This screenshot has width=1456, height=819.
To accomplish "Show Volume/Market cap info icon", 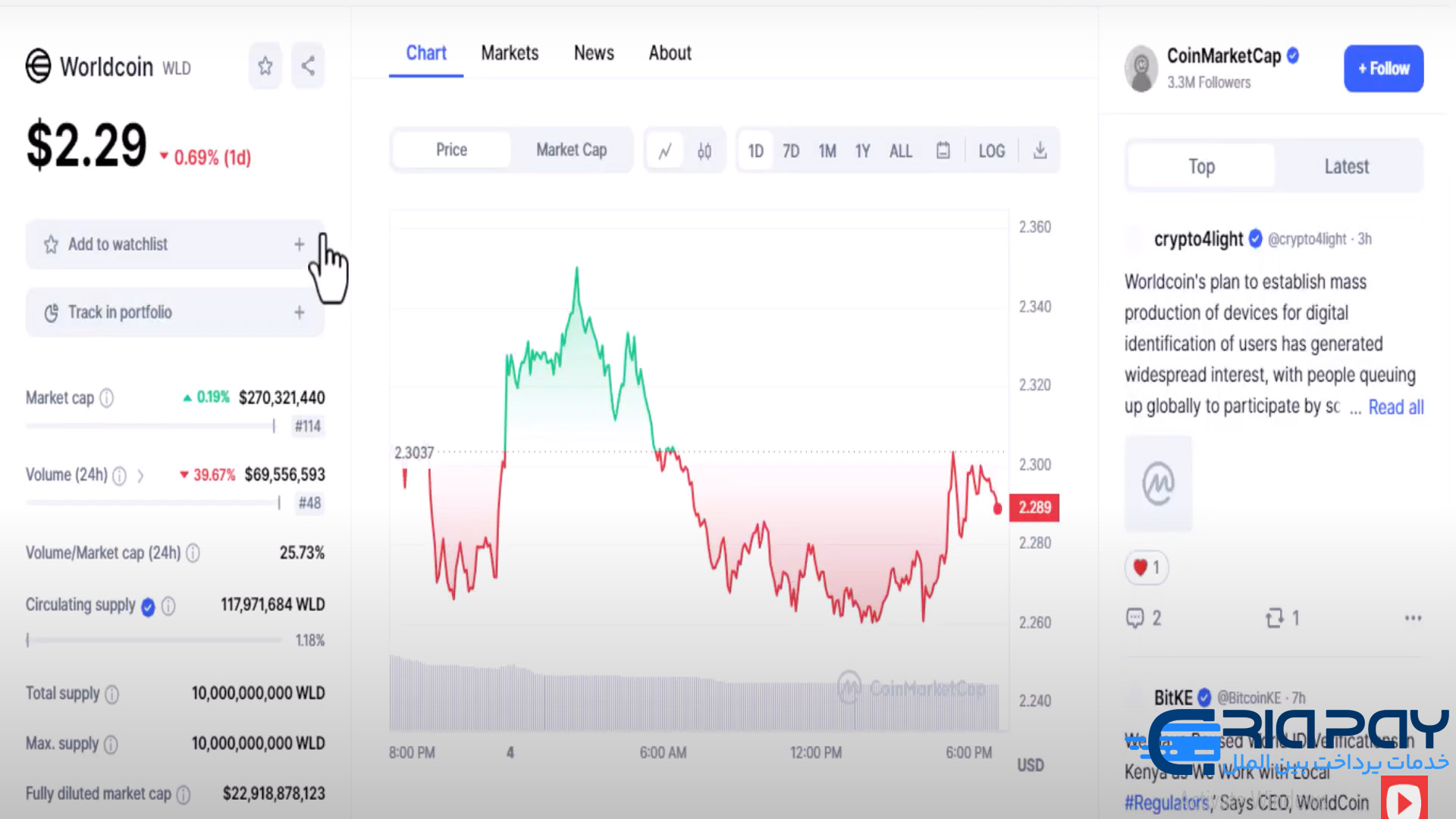I will (x=193, y=553).
